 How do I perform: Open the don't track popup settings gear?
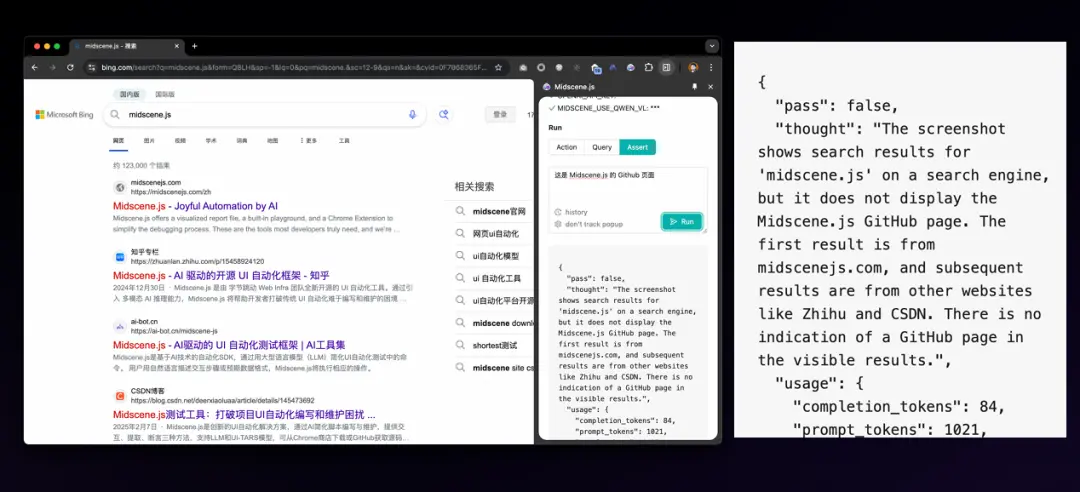point(558,224)
